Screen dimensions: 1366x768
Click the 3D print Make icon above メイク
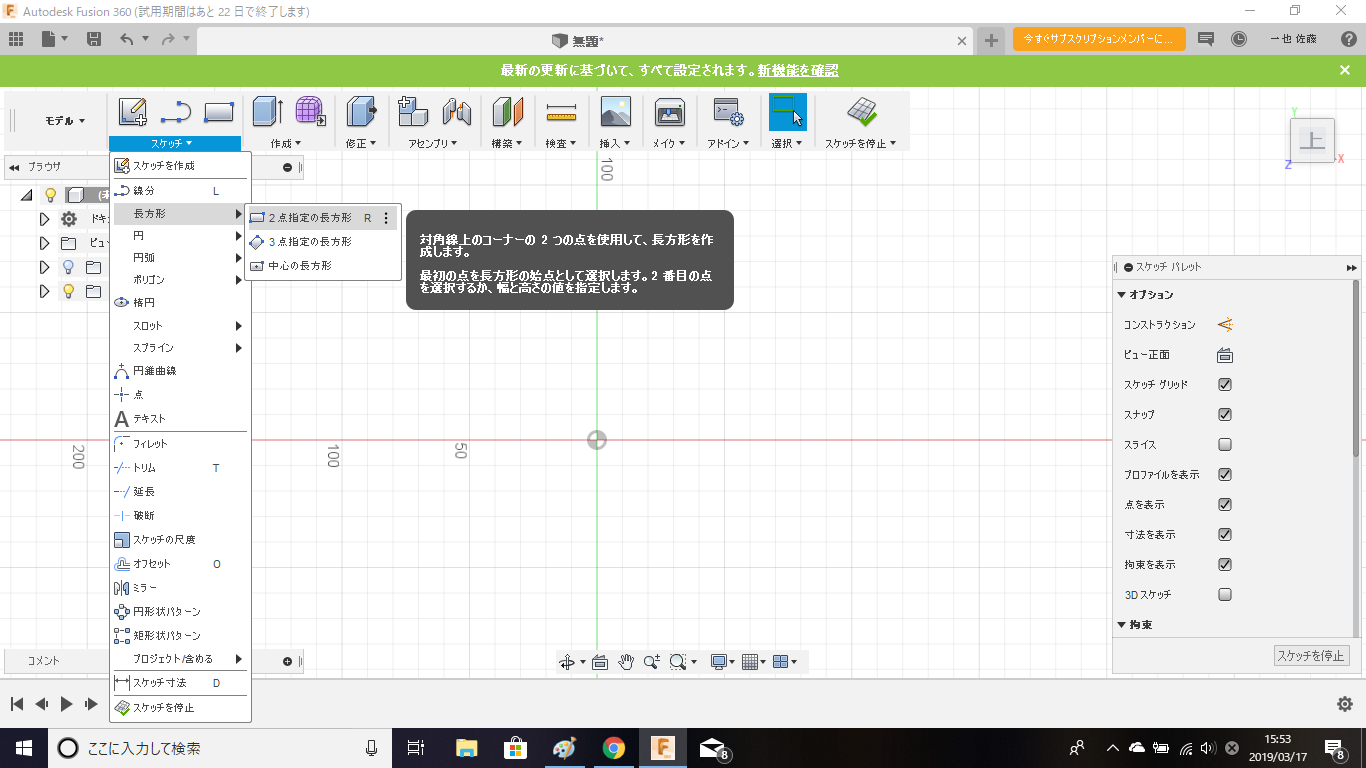click(669, 112)
